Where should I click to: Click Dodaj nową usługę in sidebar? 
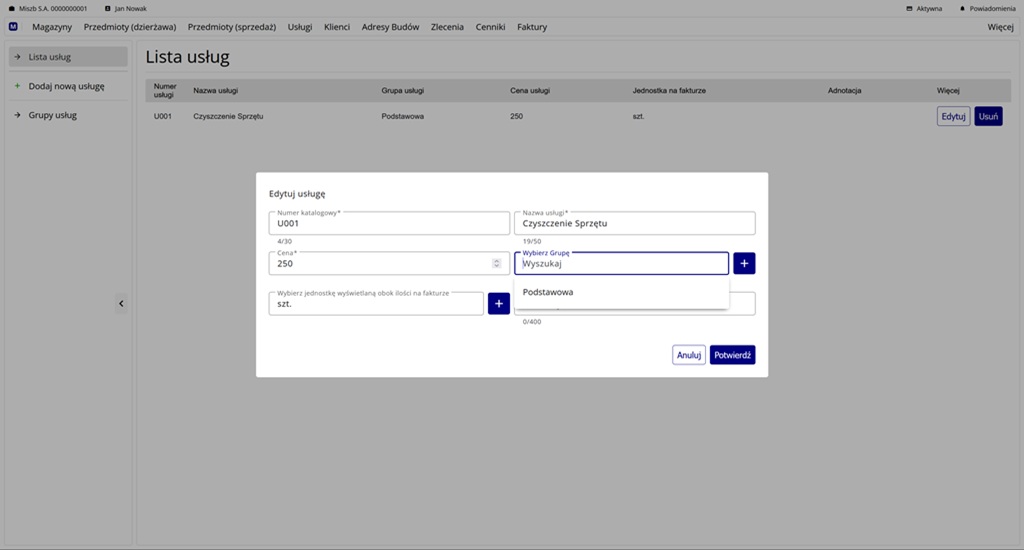tap(66, 86)
